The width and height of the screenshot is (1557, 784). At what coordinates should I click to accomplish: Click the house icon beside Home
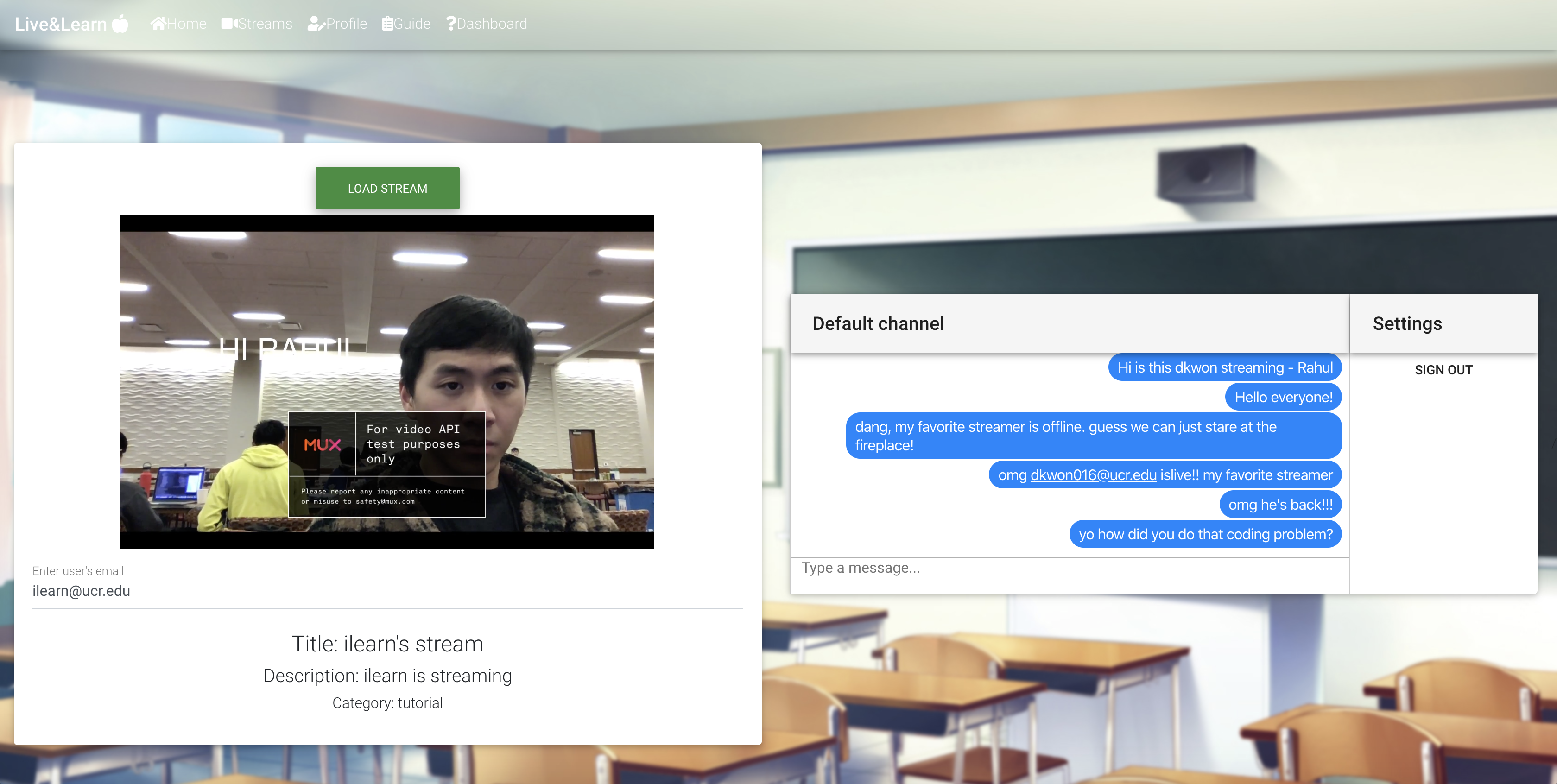pos(158,24)
